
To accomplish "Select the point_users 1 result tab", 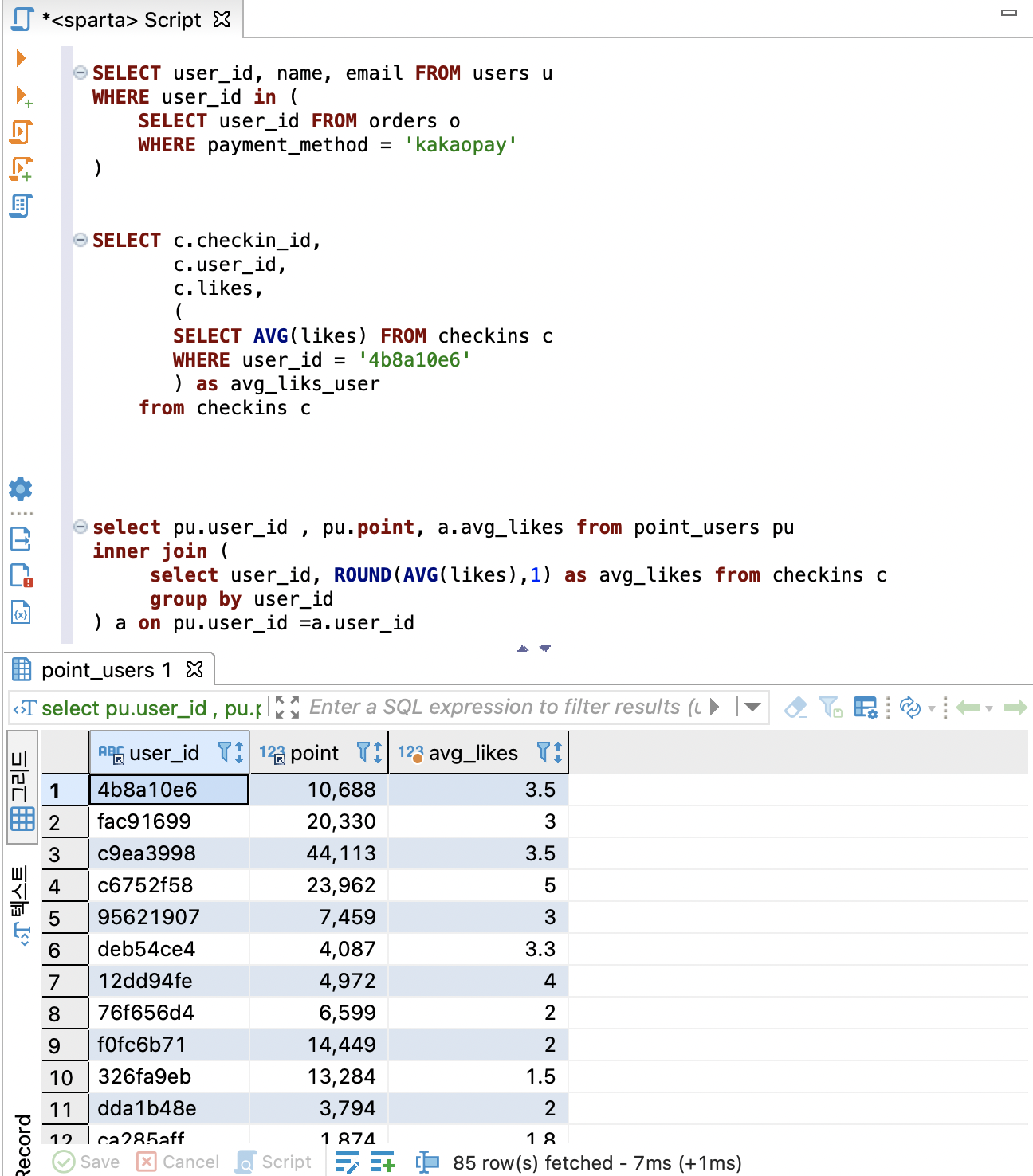I will pyautogui.click(x=106, y=670).
